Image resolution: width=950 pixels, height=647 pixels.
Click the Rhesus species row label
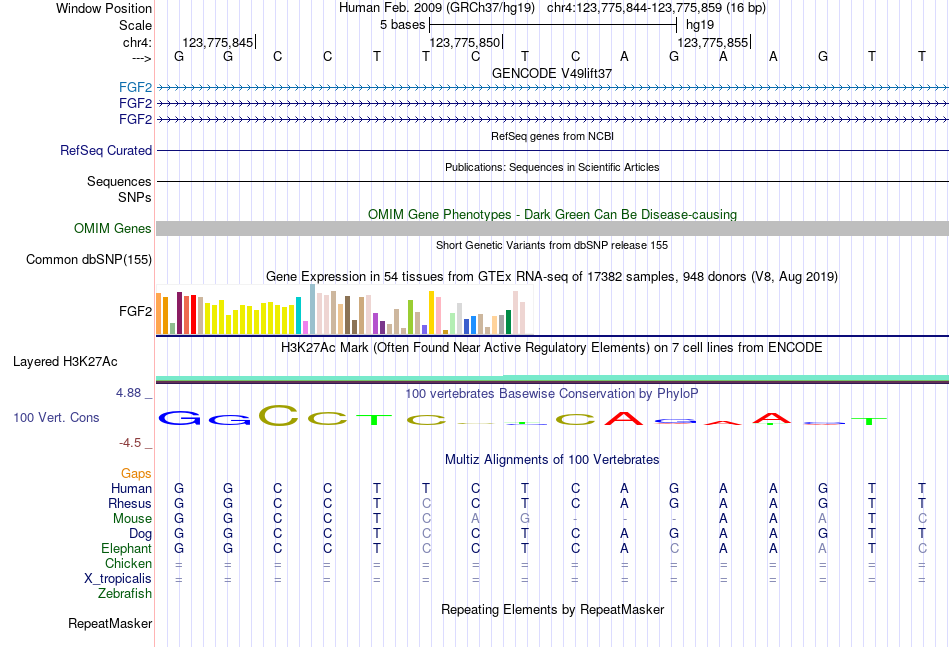point(130,503)
